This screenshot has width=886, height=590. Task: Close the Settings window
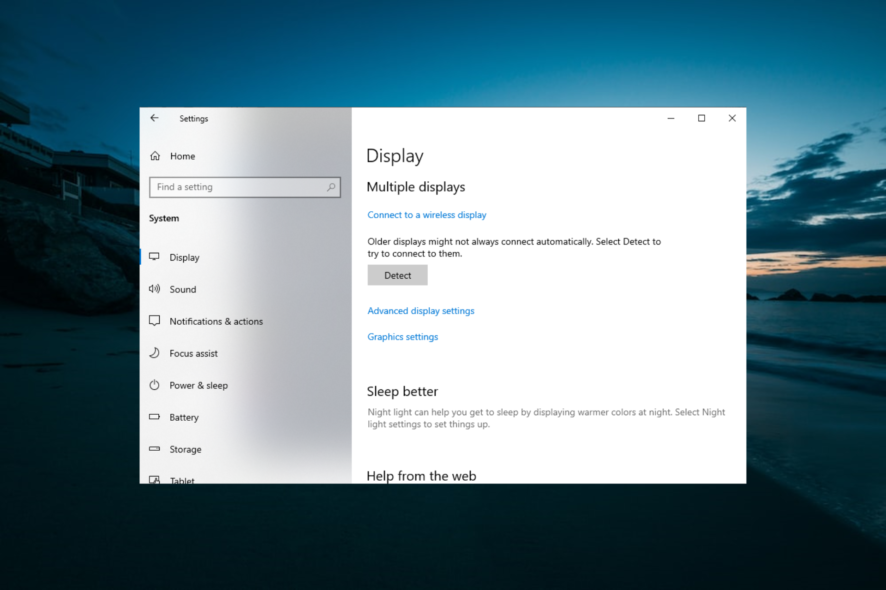pos(732,118)
